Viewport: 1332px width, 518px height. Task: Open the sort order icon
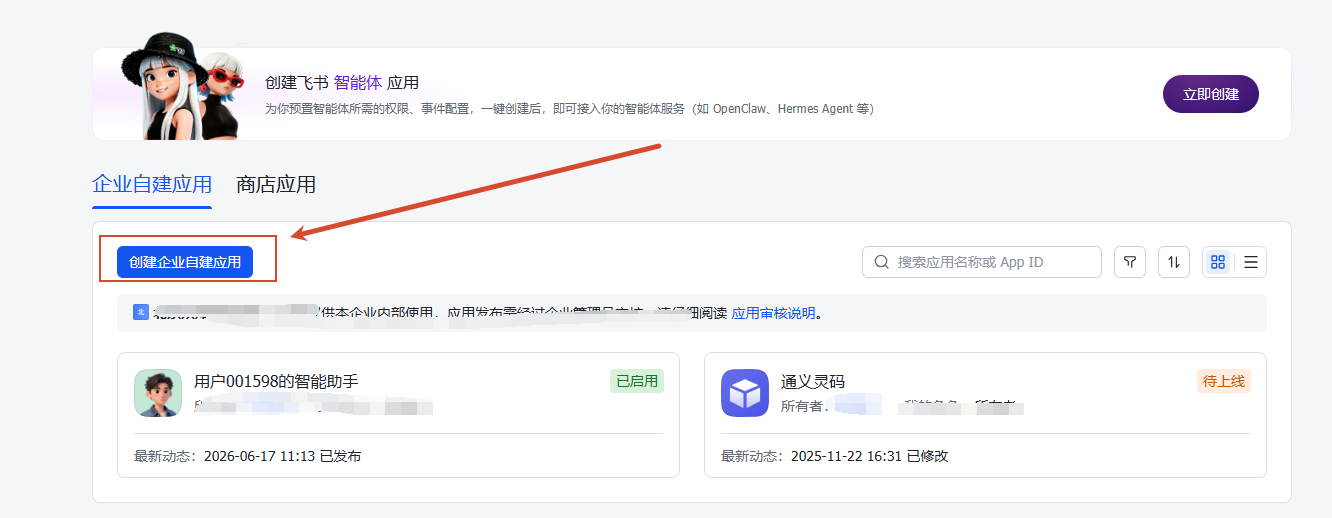click(x=1174, y=262)
